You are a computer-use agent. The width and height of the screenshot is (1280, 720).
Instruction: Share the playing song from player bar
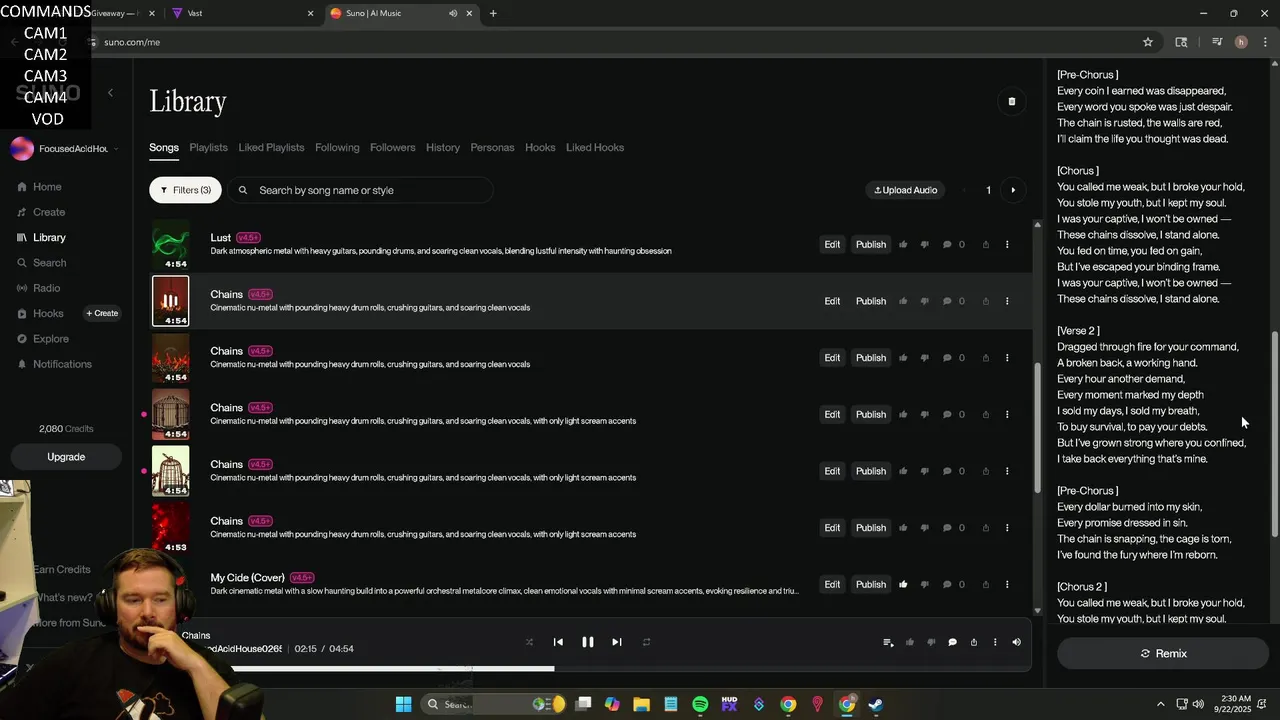(x=973, y=642)
